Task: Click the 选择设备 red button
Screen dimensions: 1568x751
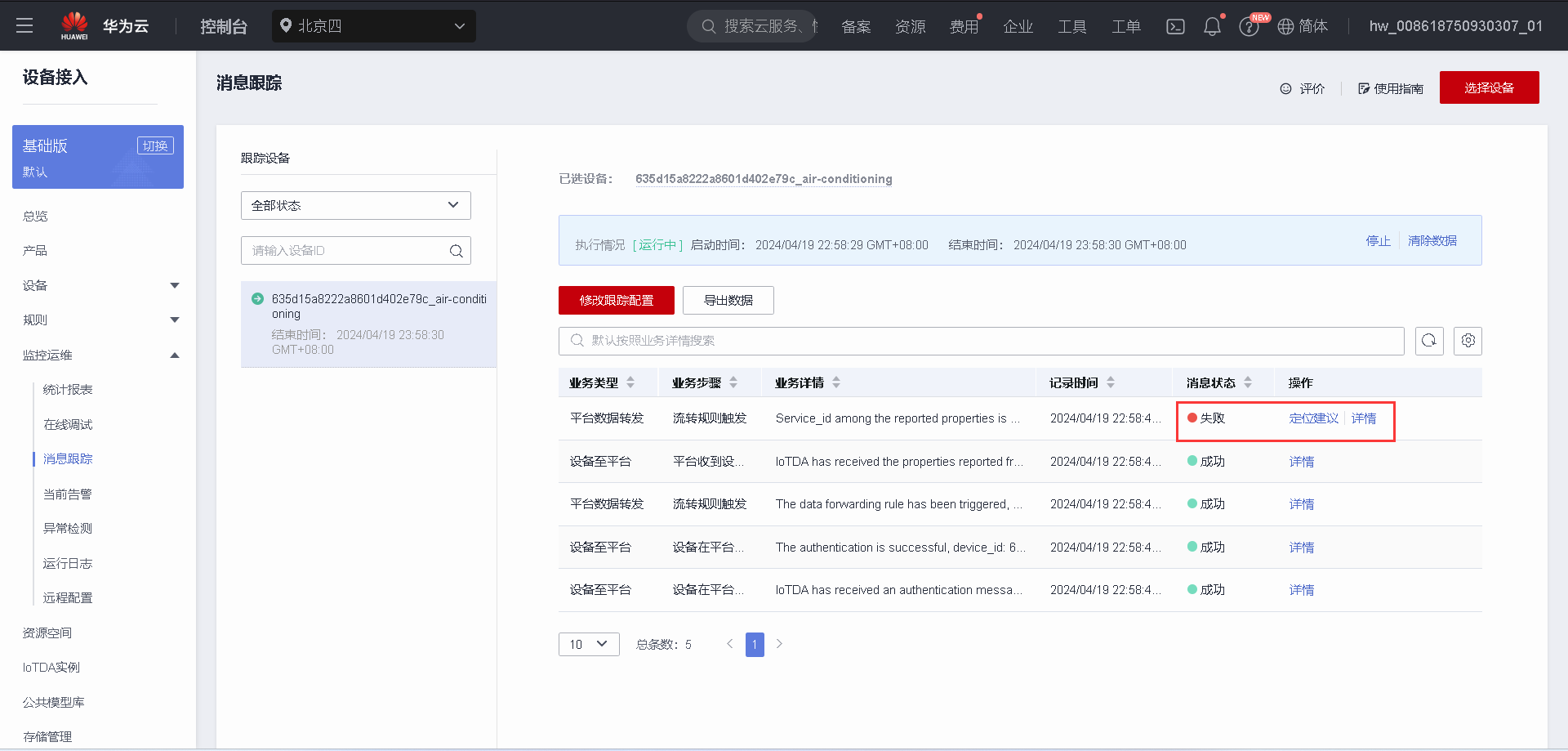Action: pos(1489,87)
